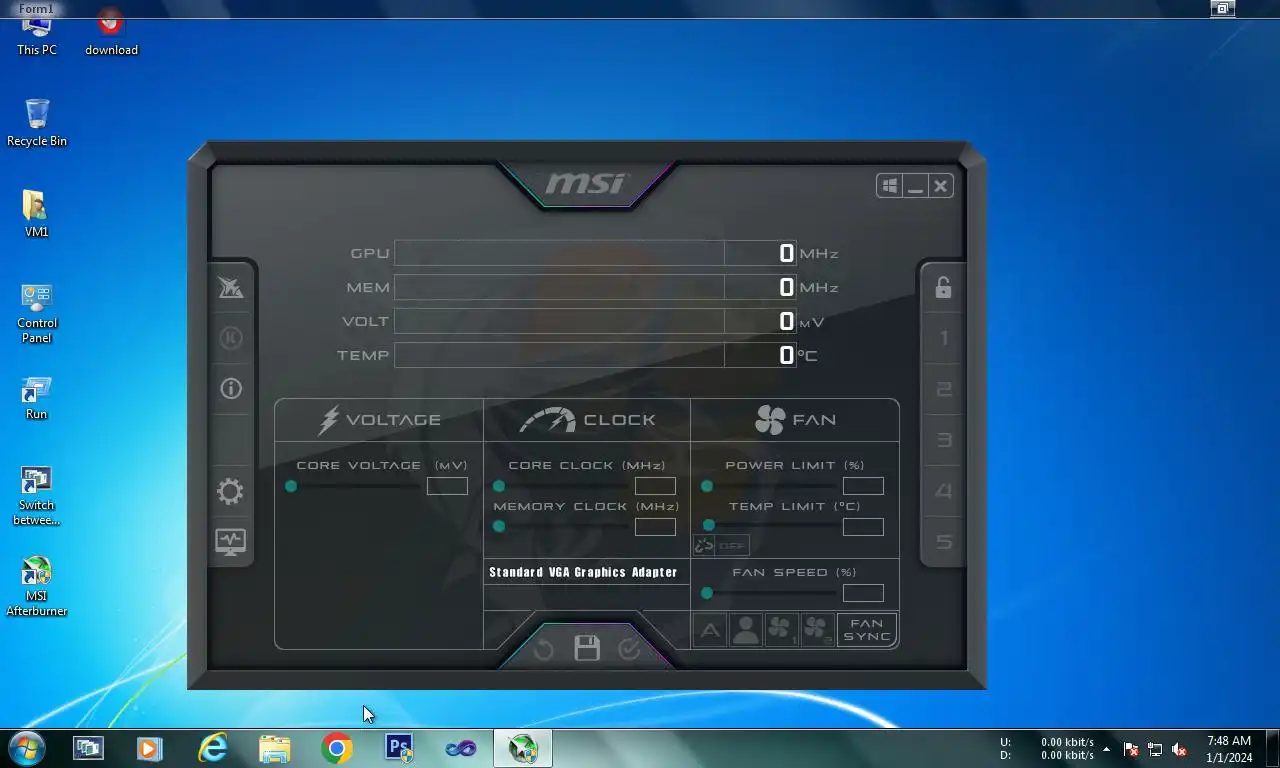Open the MSI Combustor stress test plane icon
This screenshot has width=1280, height=768.
[230, 288]
